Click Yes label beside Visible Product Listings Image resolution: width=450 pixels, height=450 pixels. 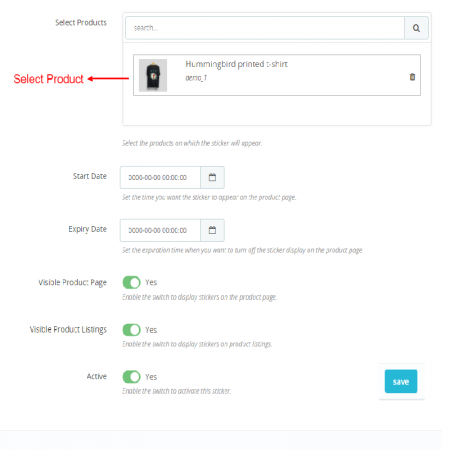point(151,330)
